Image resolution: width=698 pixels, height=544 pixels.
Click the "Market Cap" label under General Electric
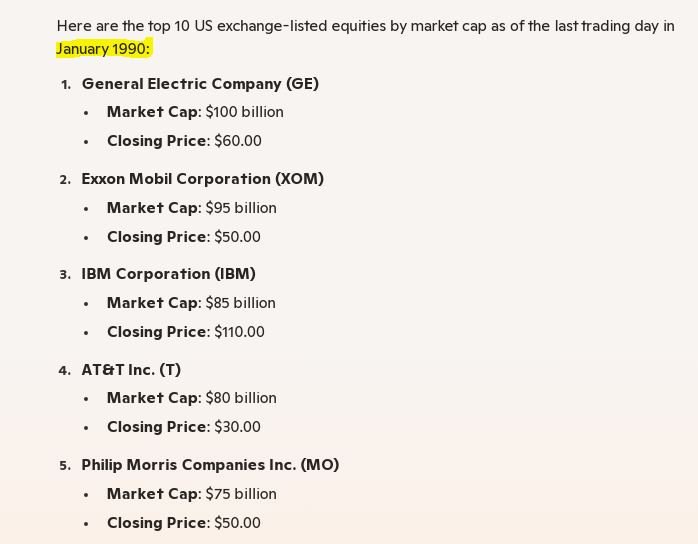[x=152, y=112]
